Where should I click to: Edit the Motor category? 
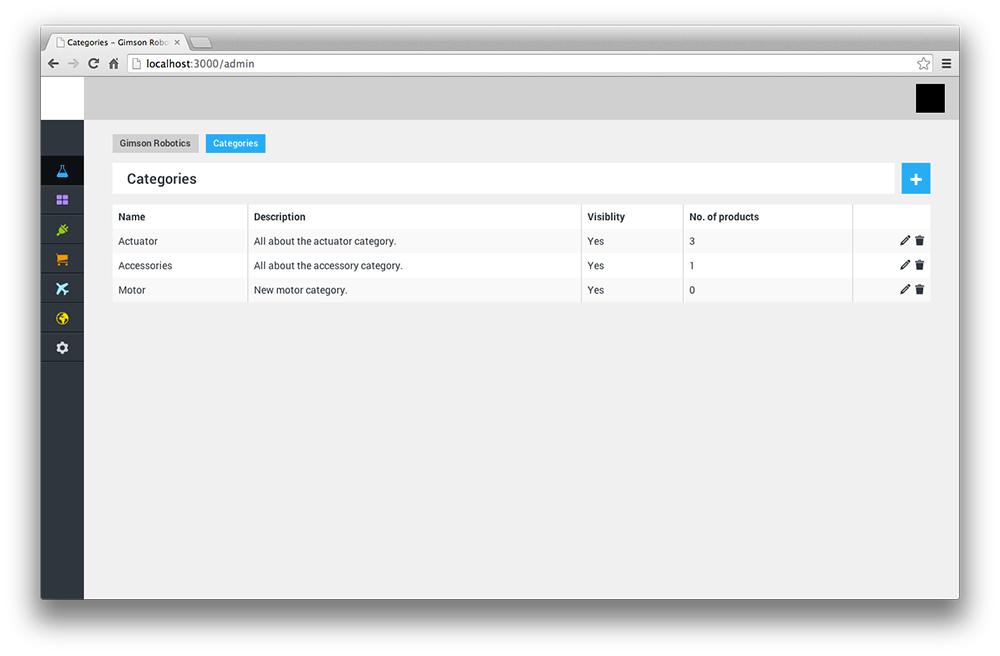[904, 289]
